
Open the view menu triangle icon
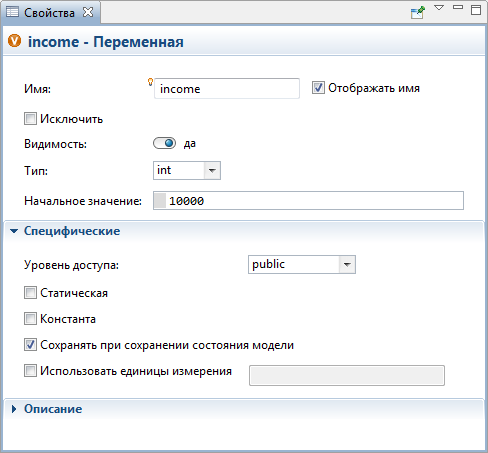pyautogui.click(x=439, y=8)
